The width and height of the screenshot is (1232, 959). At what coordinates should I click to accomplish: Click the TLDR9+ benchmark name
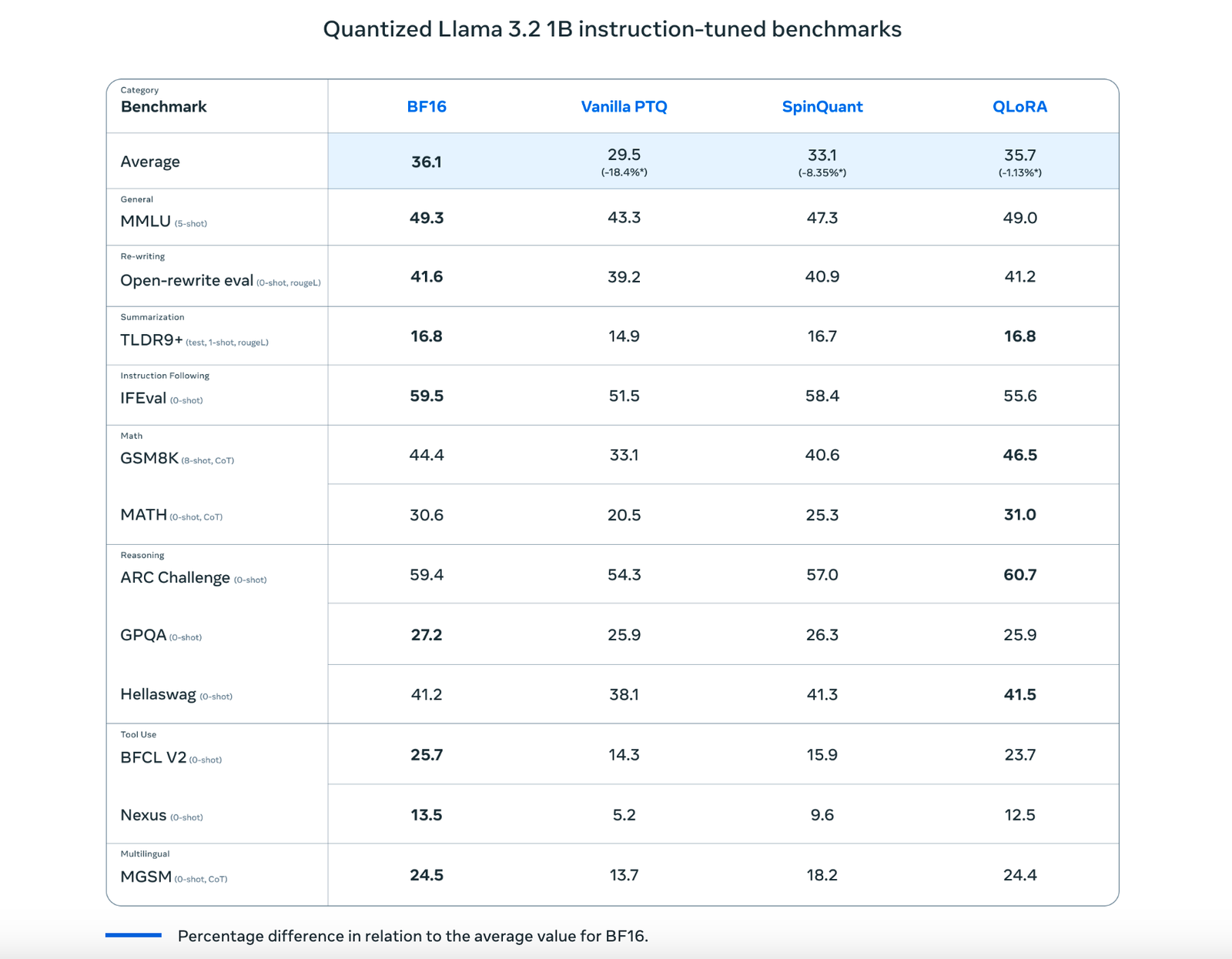pyautogui.click(x=152, y=339)
